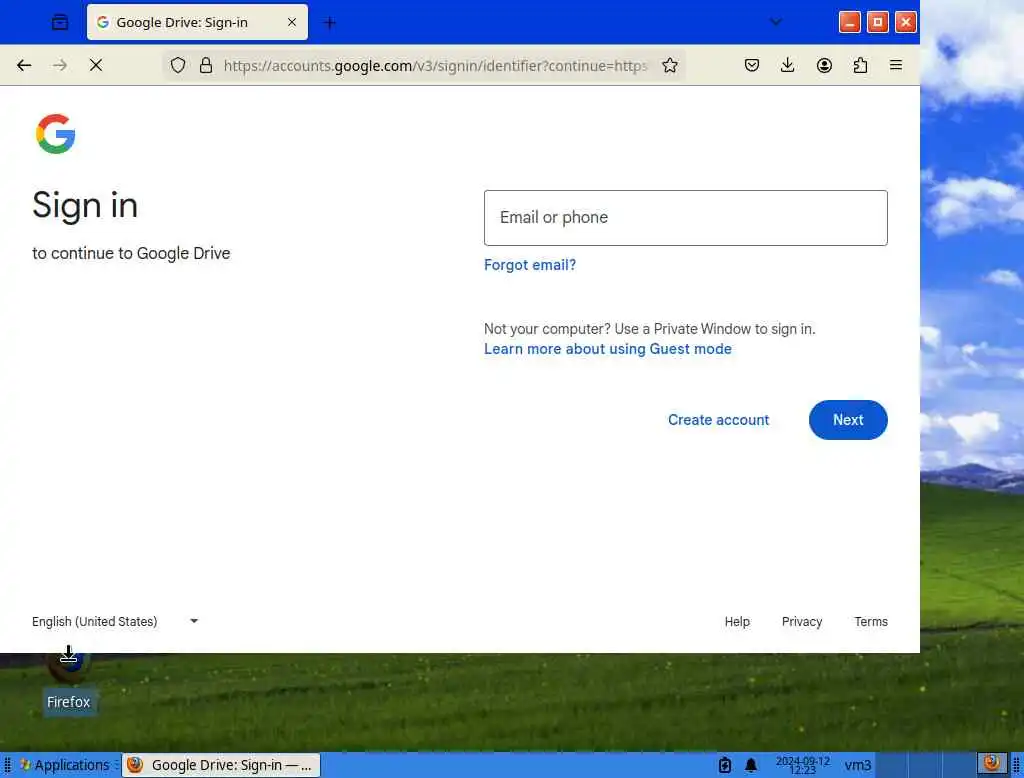Click Firefox icon at panel right end
The image size is (1024, 778).
point(992,763)
